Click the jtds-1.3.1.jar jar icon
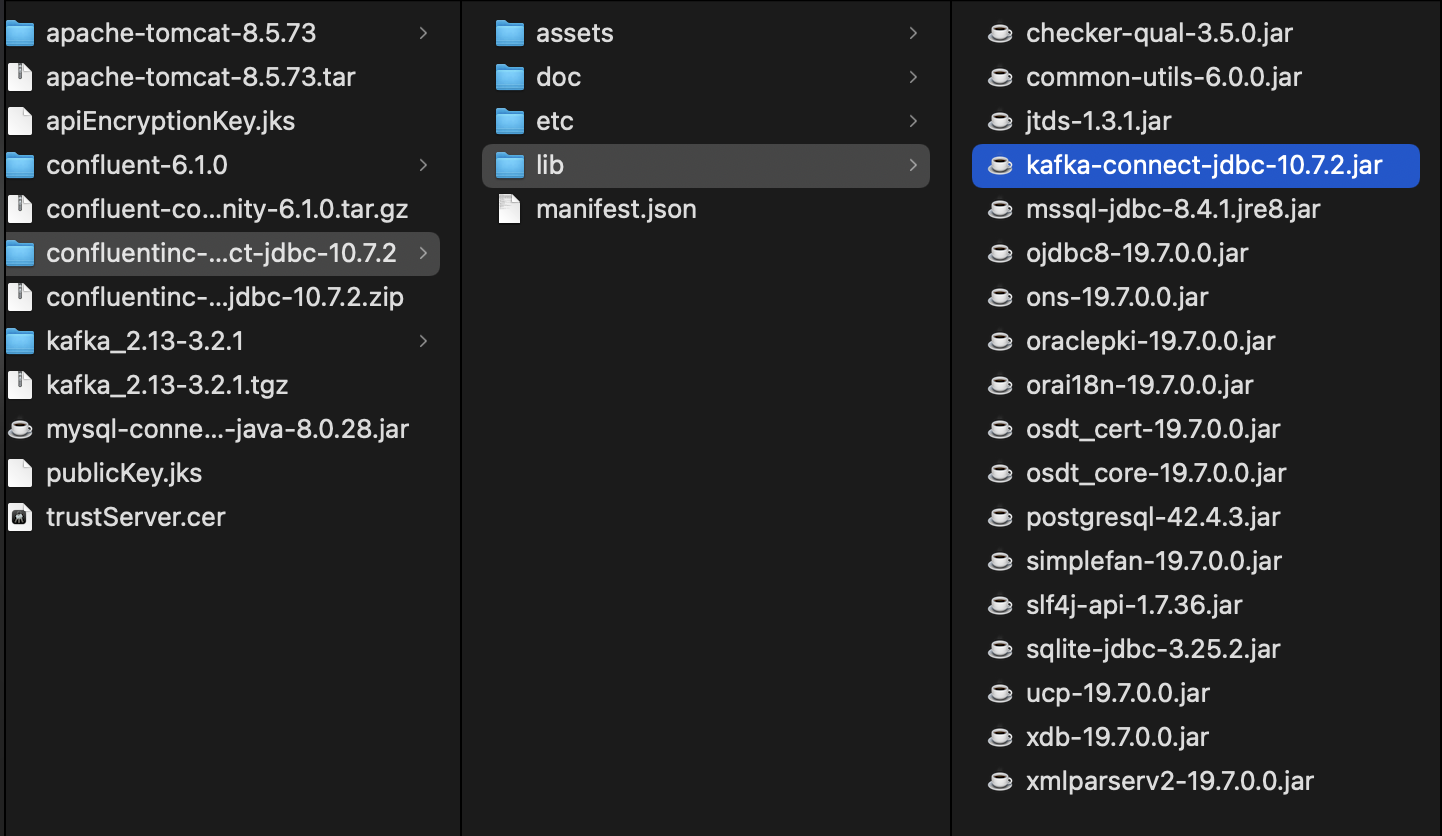This screenshot has height=836, width=1442. (x=1000, y=121)
